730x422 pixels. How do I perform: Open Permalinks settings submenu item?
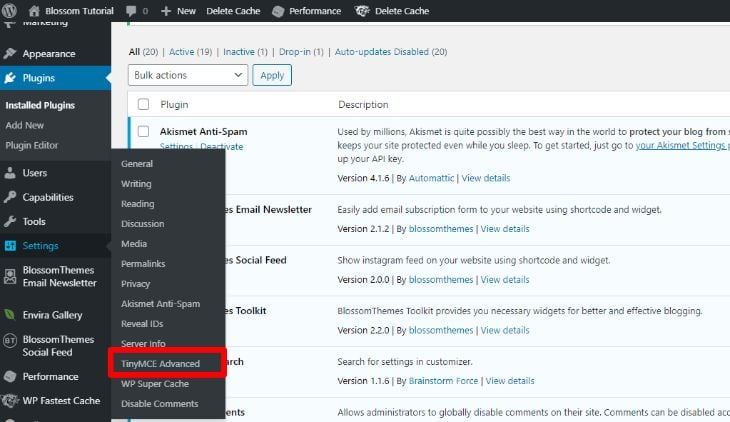143,264
